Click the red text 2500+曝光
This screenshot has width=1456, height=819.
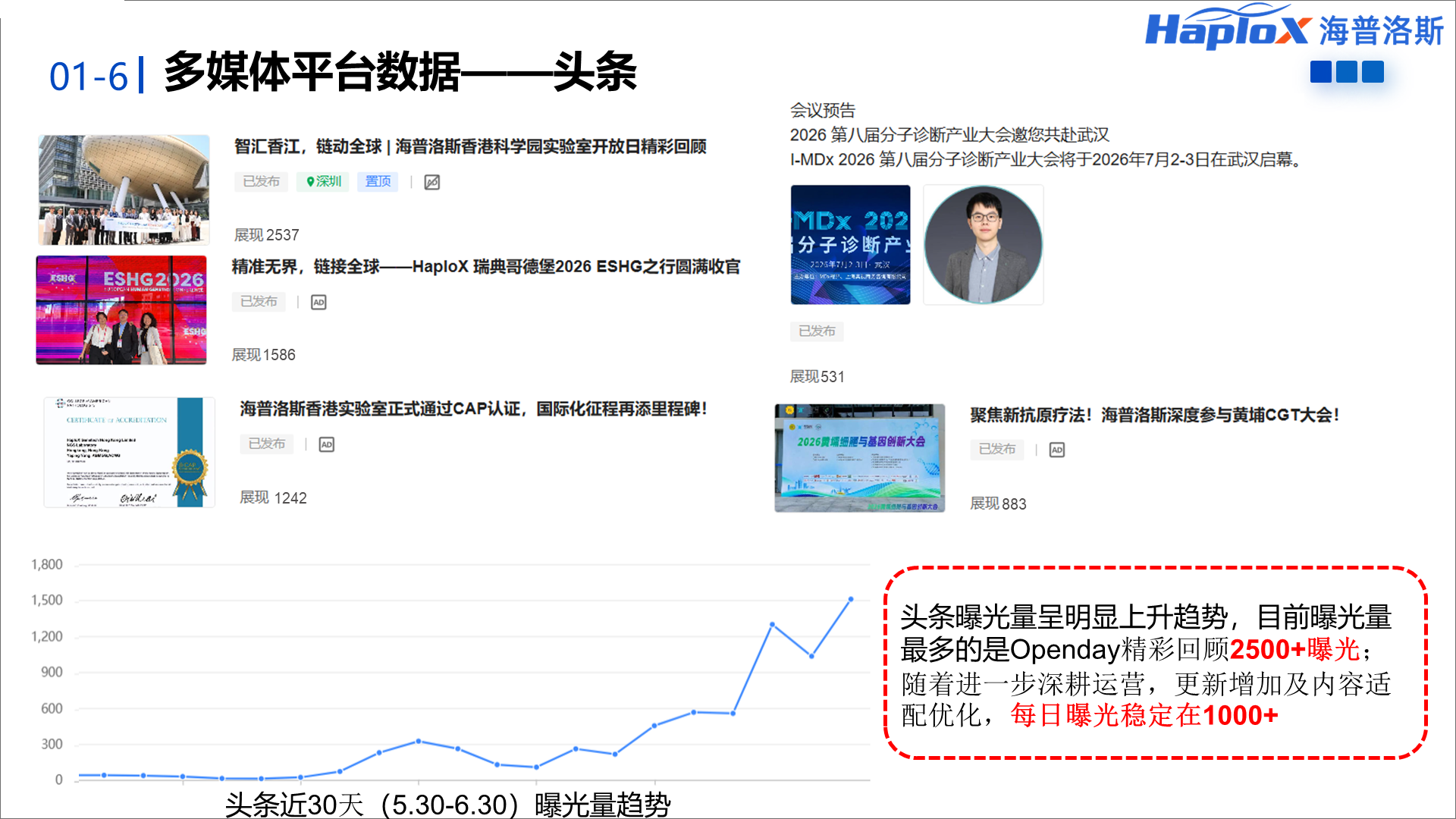click(x=1294, y=650)
